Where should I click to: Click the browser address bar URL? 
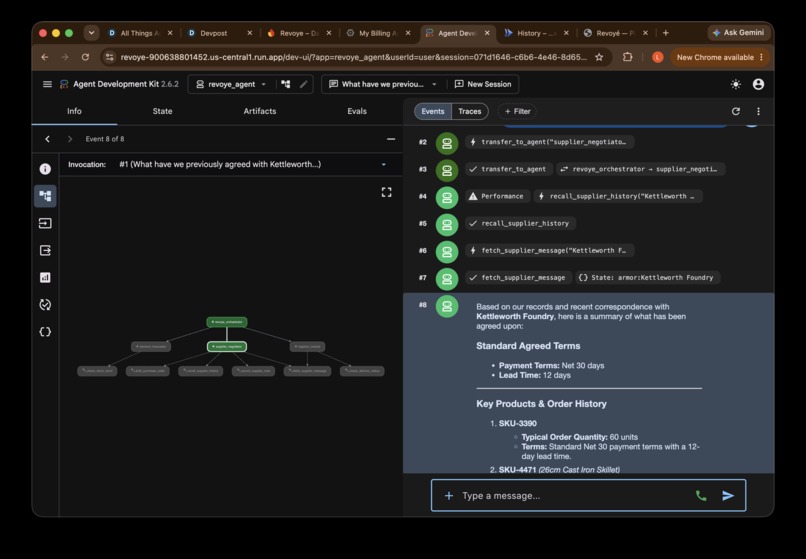[x=353, y=57]
